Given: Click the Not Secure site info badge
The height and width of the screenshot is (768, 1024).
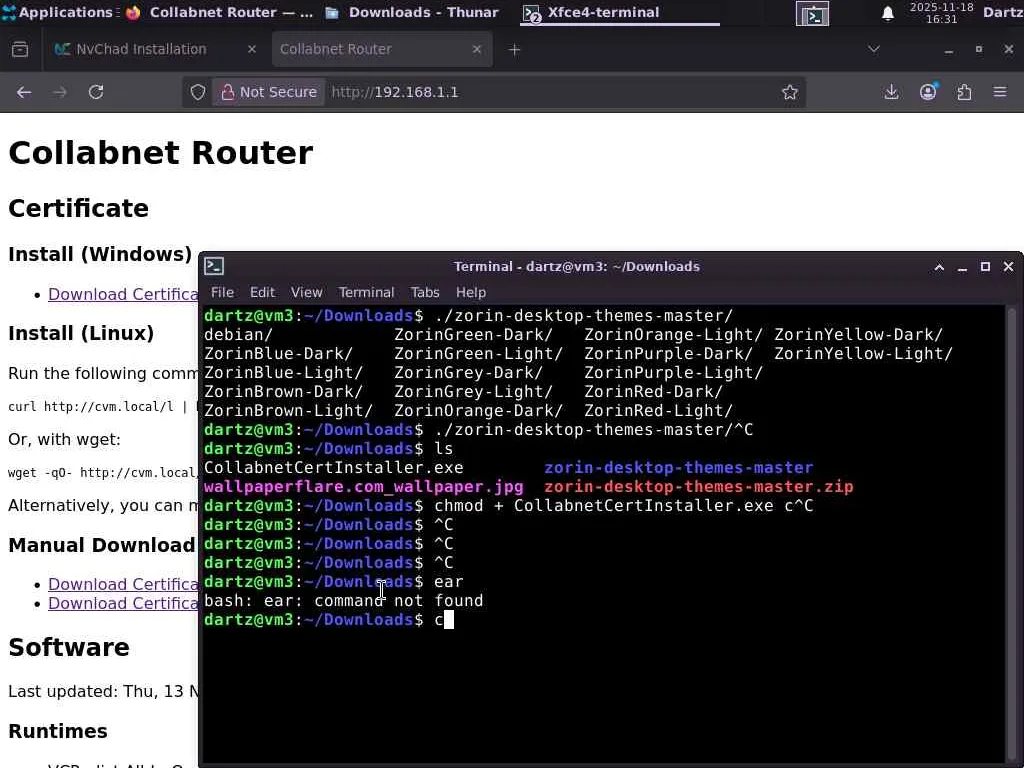Looking at the screenshot, I should pos(268,92).
